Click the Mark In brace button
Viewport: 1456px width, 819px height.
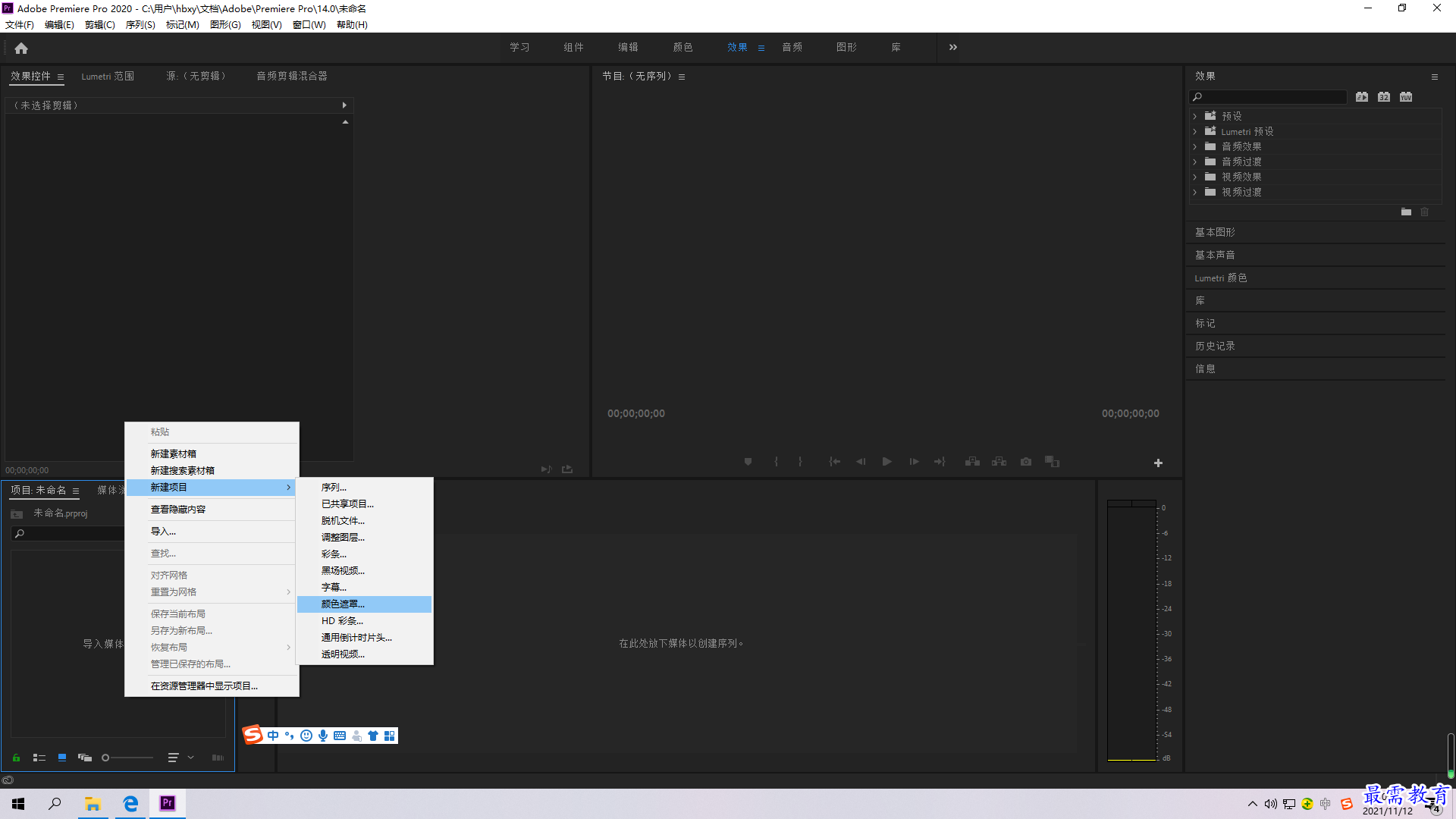[x=776, y=462]
